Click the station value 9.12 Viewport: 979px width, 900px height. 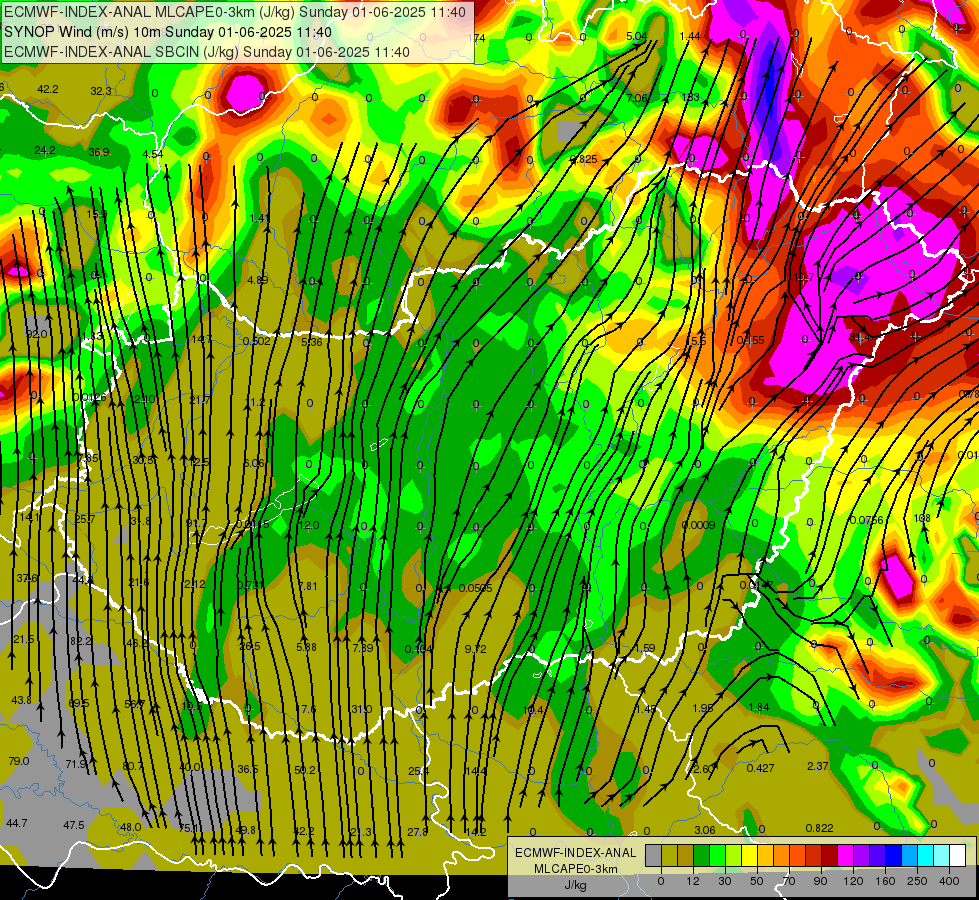click(476, 650)
